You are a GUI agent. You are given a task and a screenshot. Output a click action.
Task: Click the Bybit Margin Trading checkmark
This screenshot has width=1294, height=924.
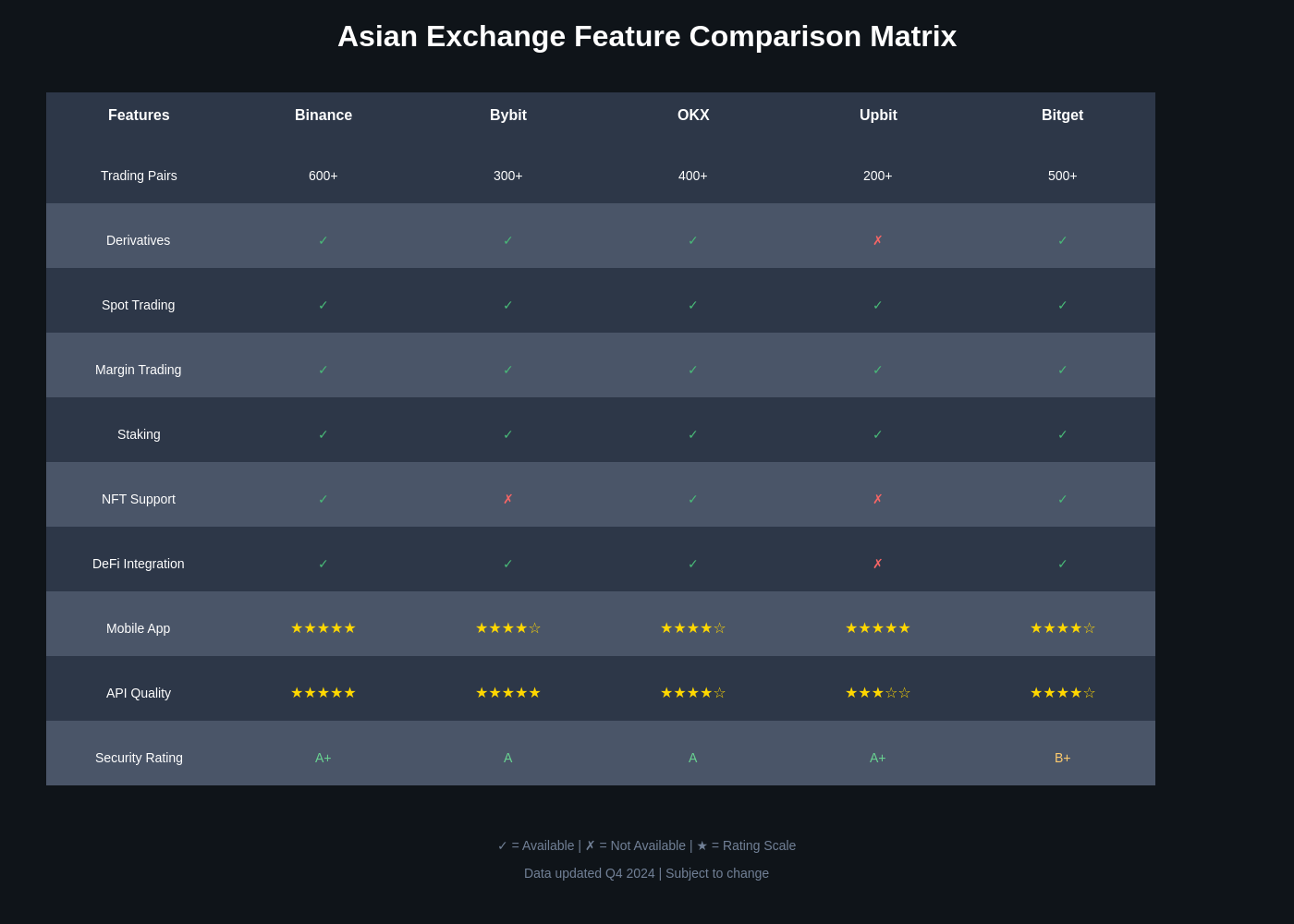(x=508, y=370)
